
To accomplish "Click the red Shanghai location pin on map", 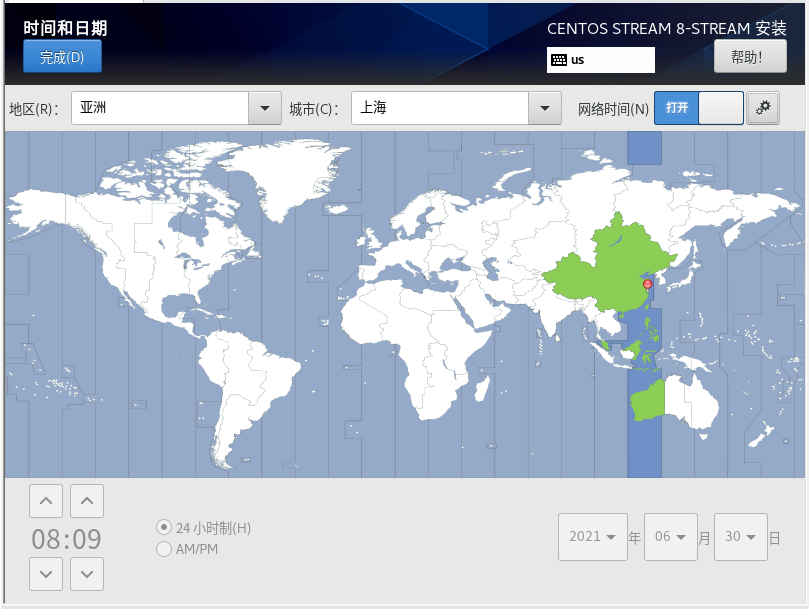I will [x=647, y=285].
